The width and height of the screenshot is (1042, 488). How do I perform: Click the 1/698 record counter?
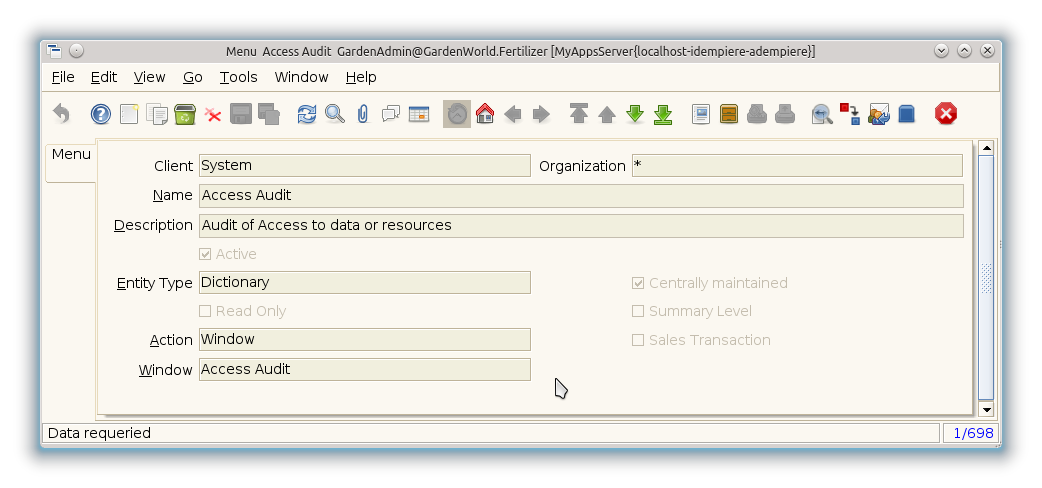click(x=970, y=433)
